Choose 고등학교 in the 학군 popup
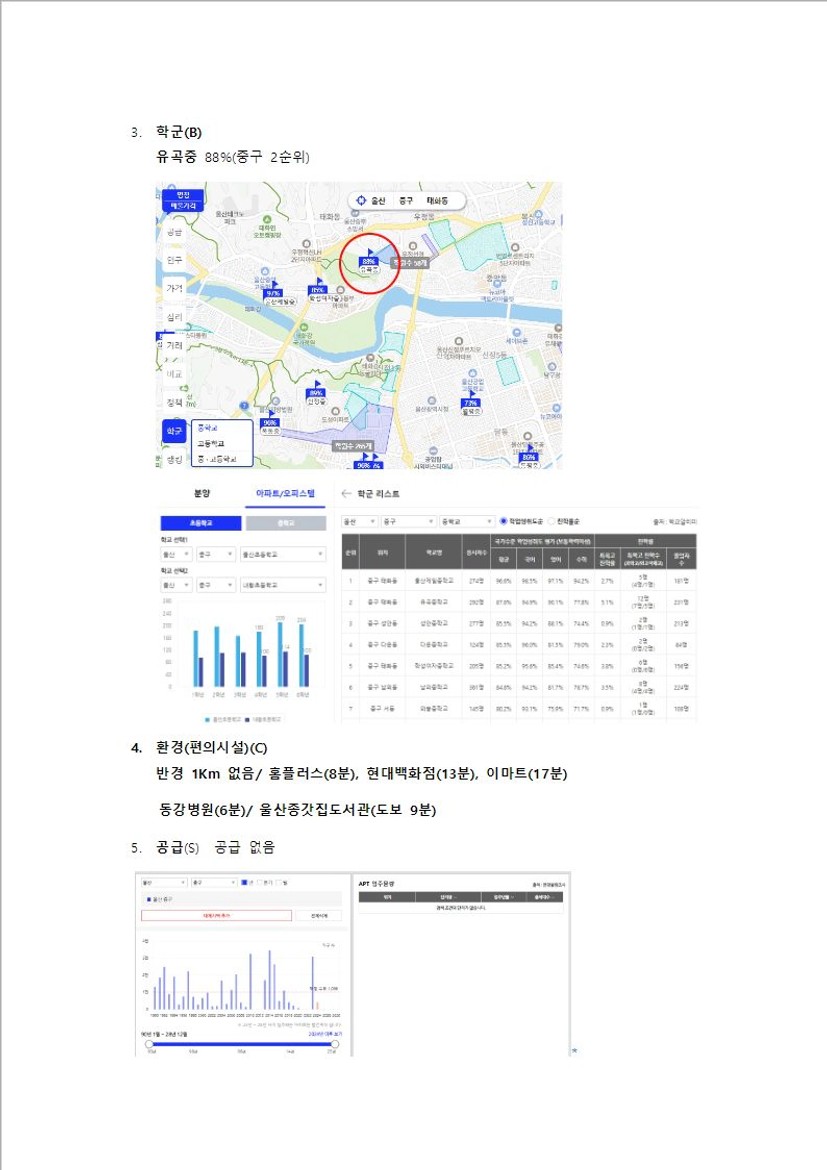The image size is (827, 1170). [210, 444]
